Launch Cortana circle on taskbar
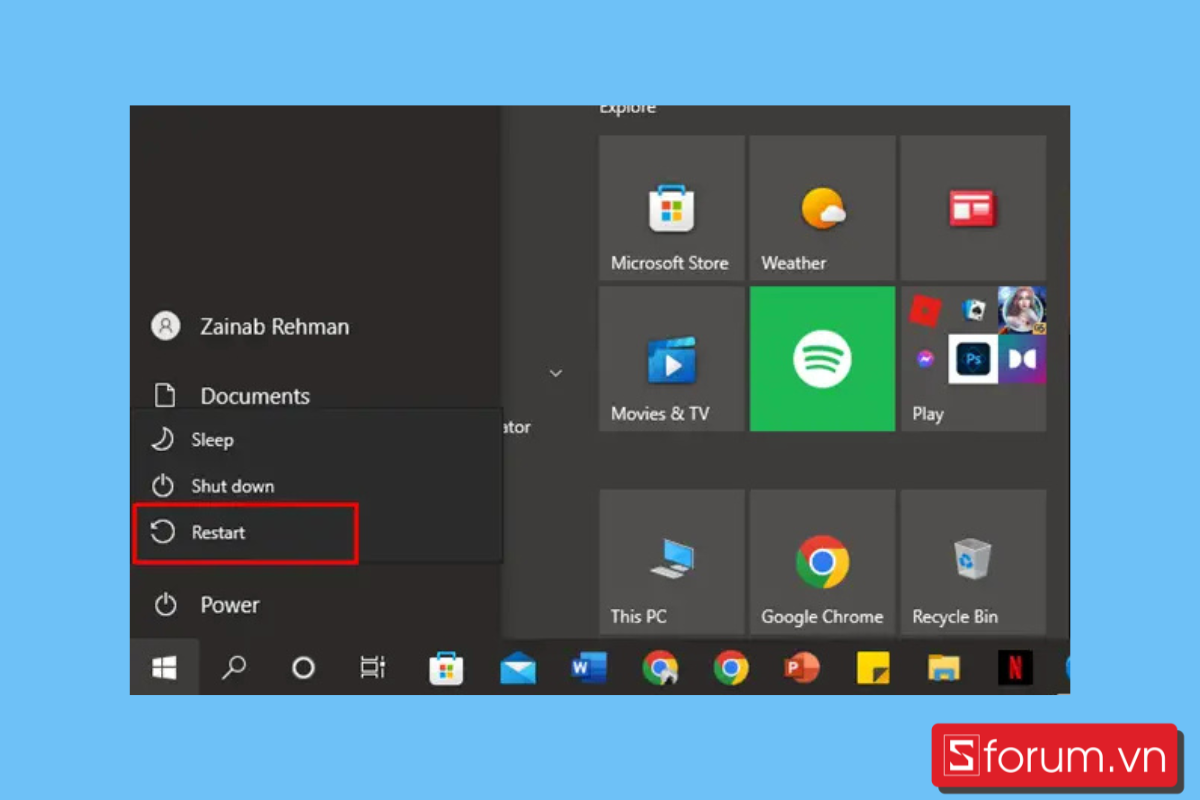 (x=303, y=668)
